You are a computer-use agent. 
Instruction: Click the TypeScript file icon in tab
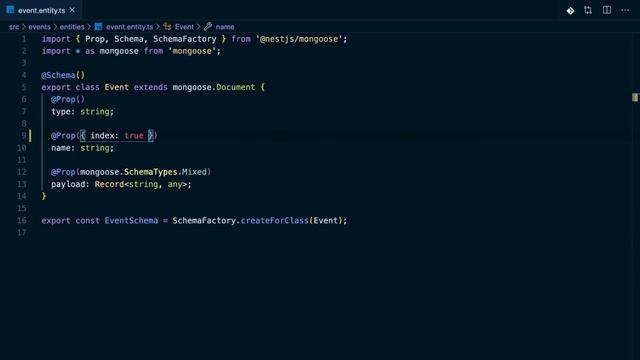coord(10,10)
